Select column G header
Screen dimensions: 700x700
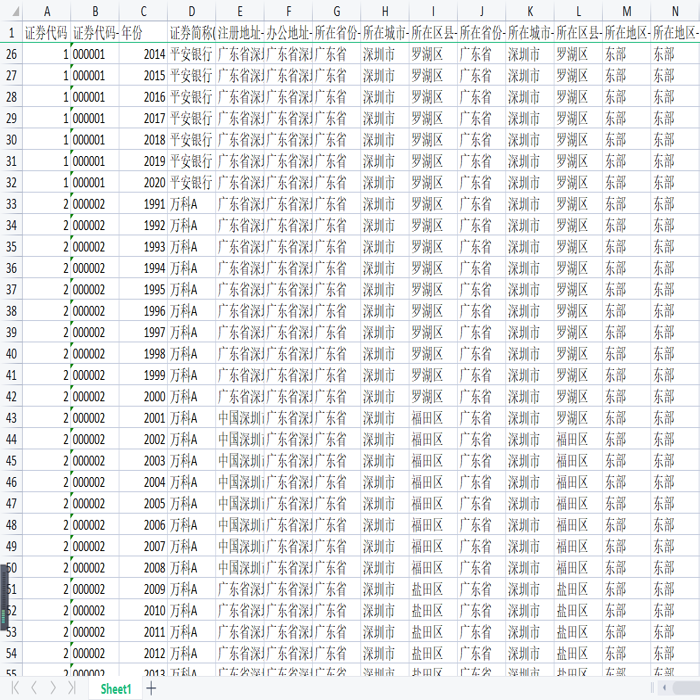click(x=337, y=12)
